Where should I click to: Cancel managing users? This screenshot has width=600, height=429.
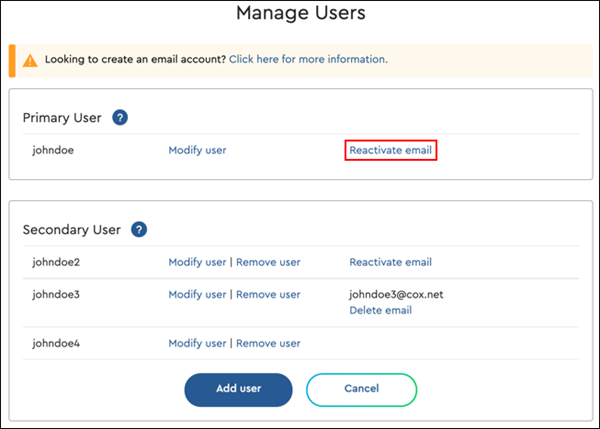click(x=361, y=390)
